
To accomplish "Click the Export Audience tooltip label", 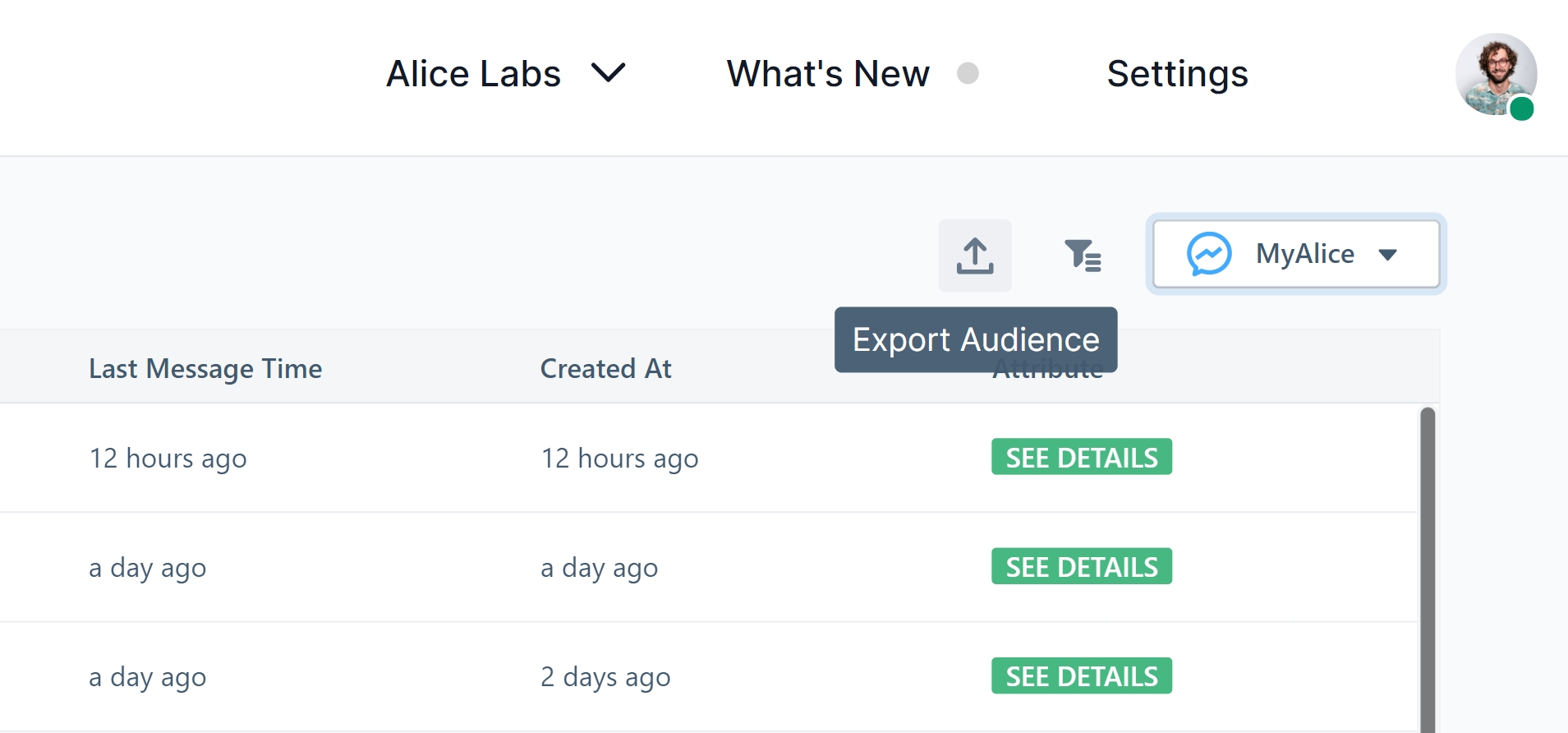I will (975, 339).
